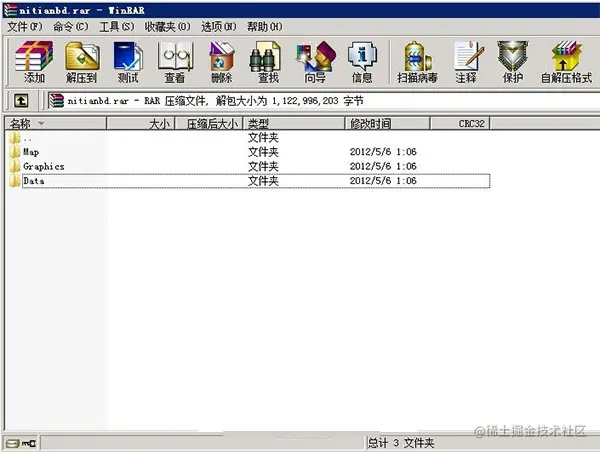Click the sort arrow in 名称 header
The image size is (600, 452).
[x=41, y=124]
